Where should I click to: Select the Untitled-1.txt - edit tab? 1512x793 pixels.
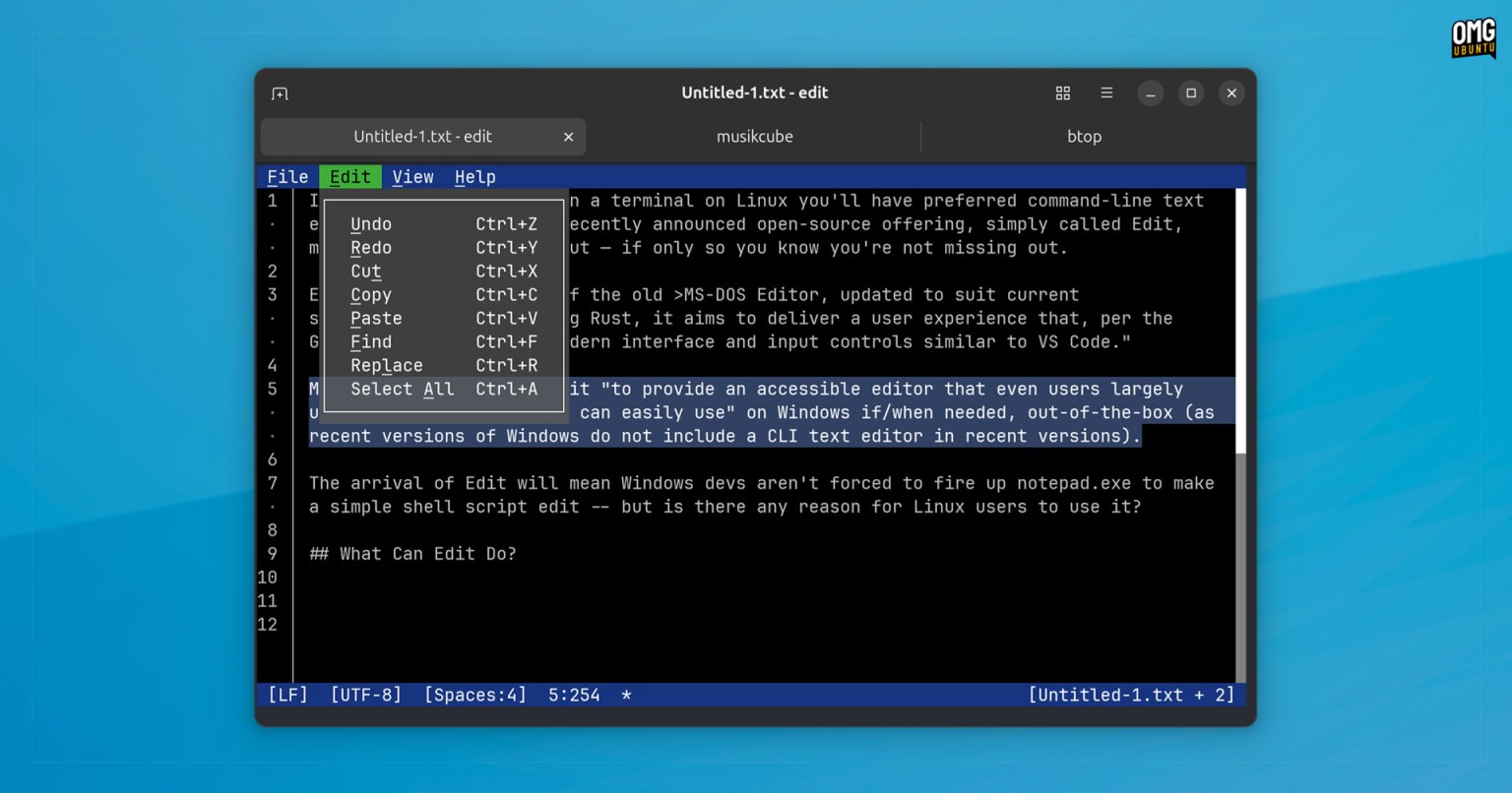[x=423, y=137]
